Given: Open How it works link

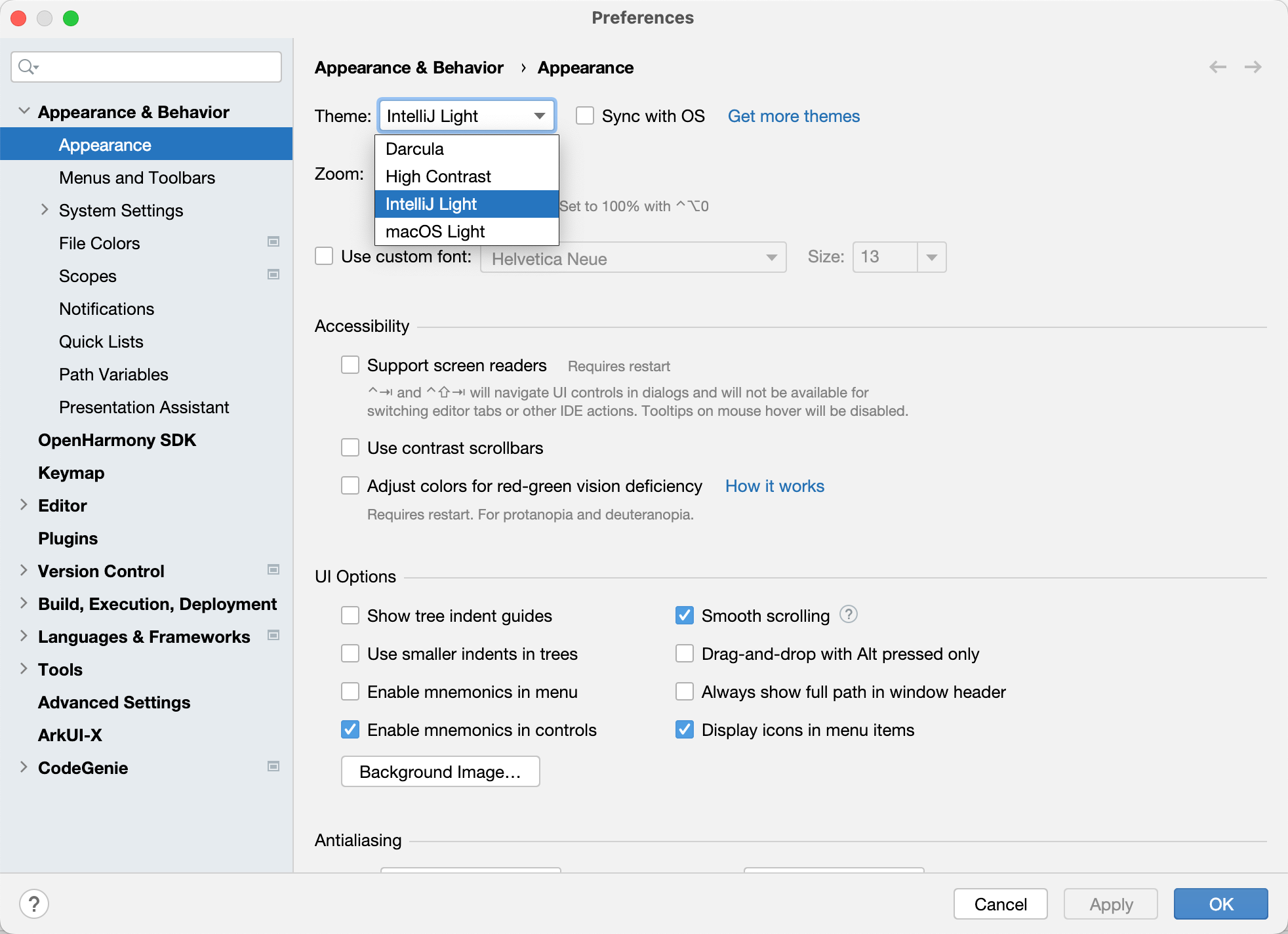Looking at the screenshot, I should click(775, 486).
